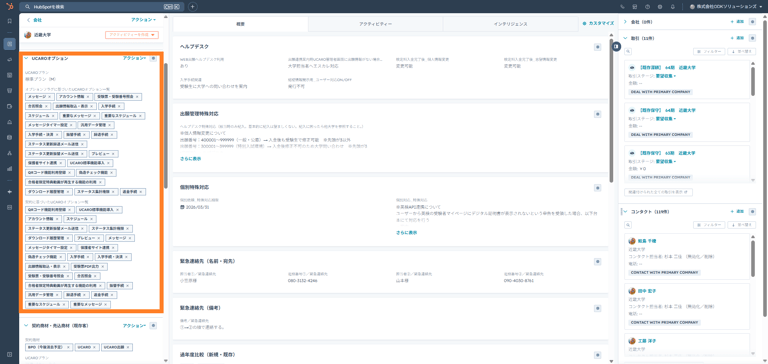Click the plus quick-create button beside search
The height and width of the screenshot is (364, 768).
tap(192, 6)
